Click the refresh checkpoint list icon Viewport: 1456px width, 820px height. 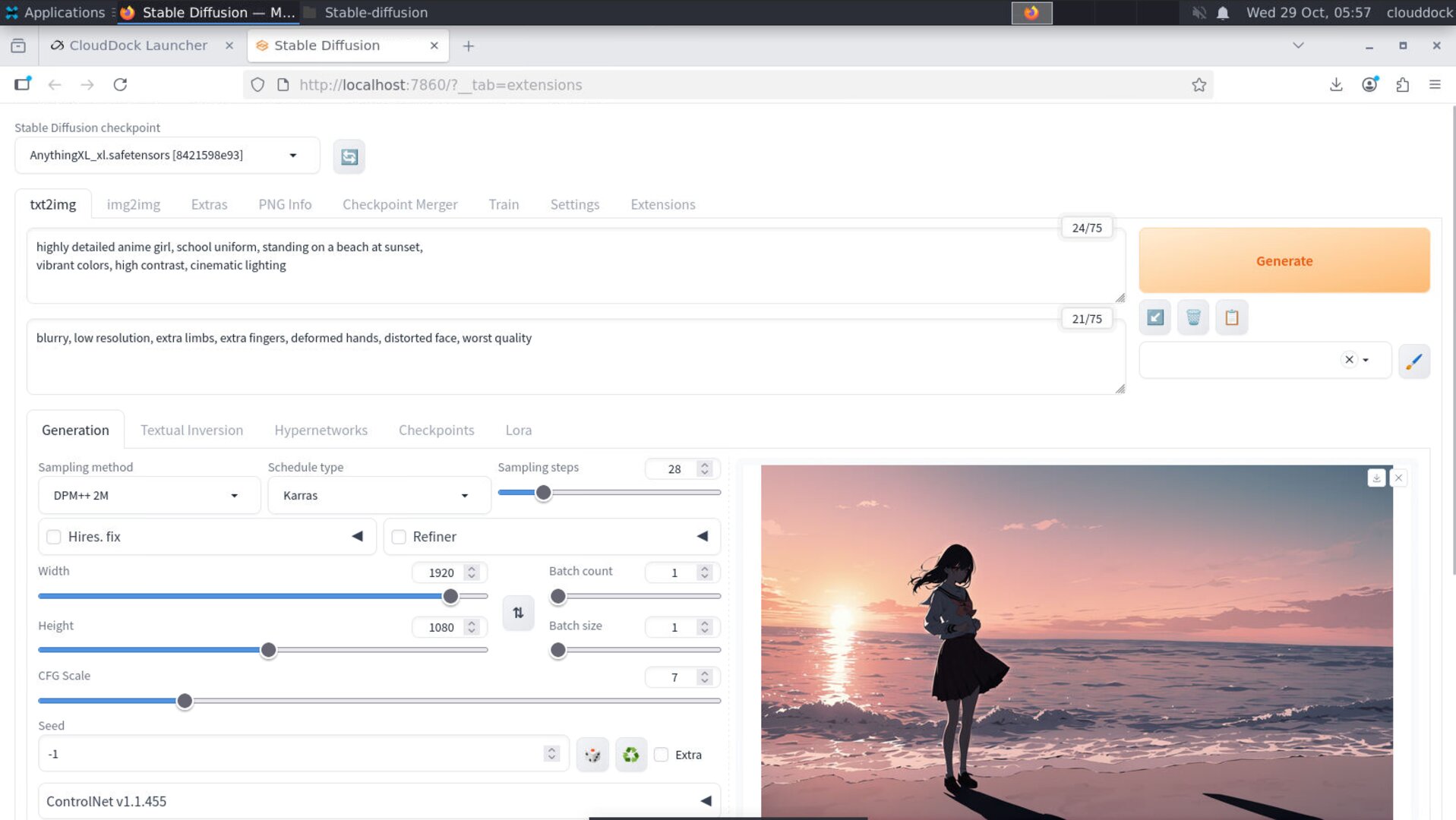click(x=349, y=156)
